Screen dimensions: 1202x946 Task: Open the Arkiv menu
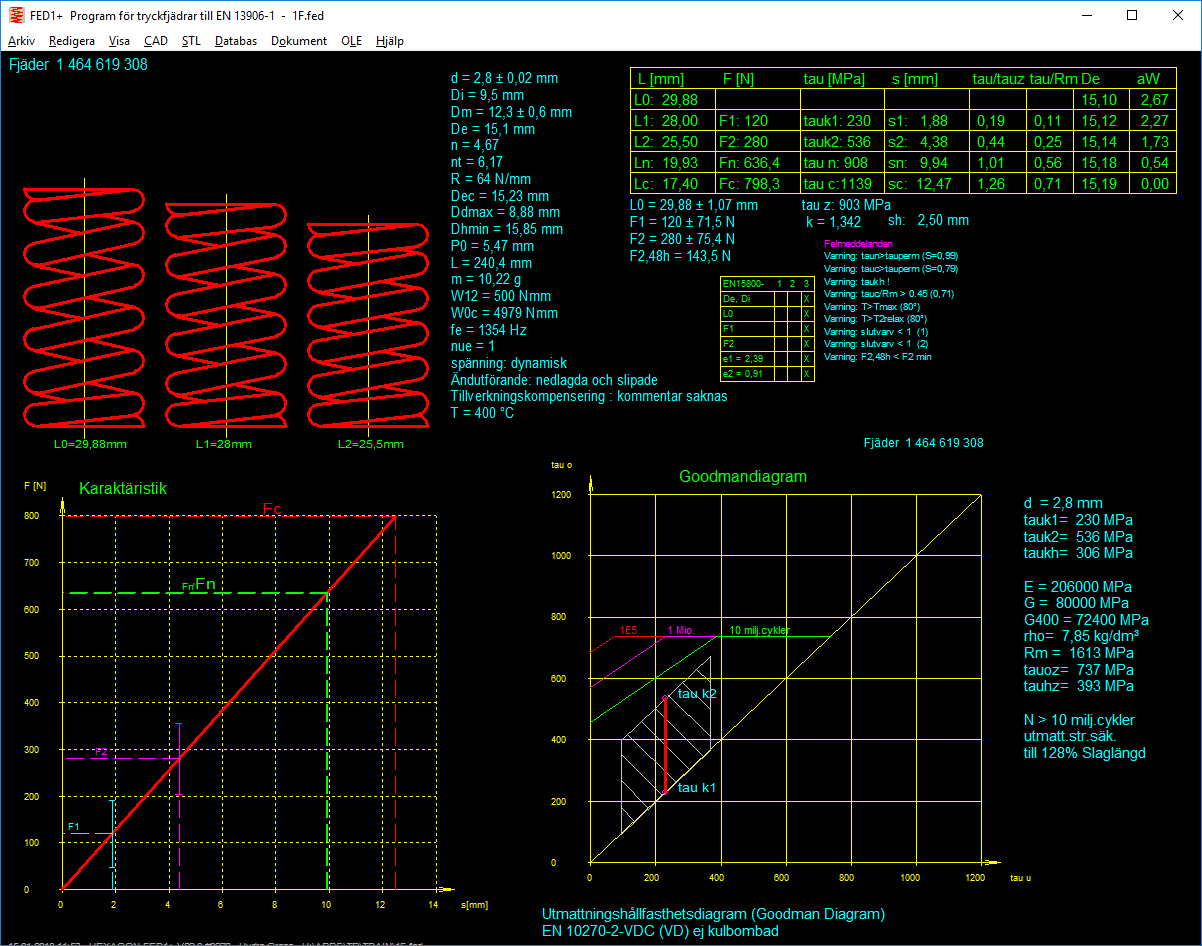click(21, 41)
